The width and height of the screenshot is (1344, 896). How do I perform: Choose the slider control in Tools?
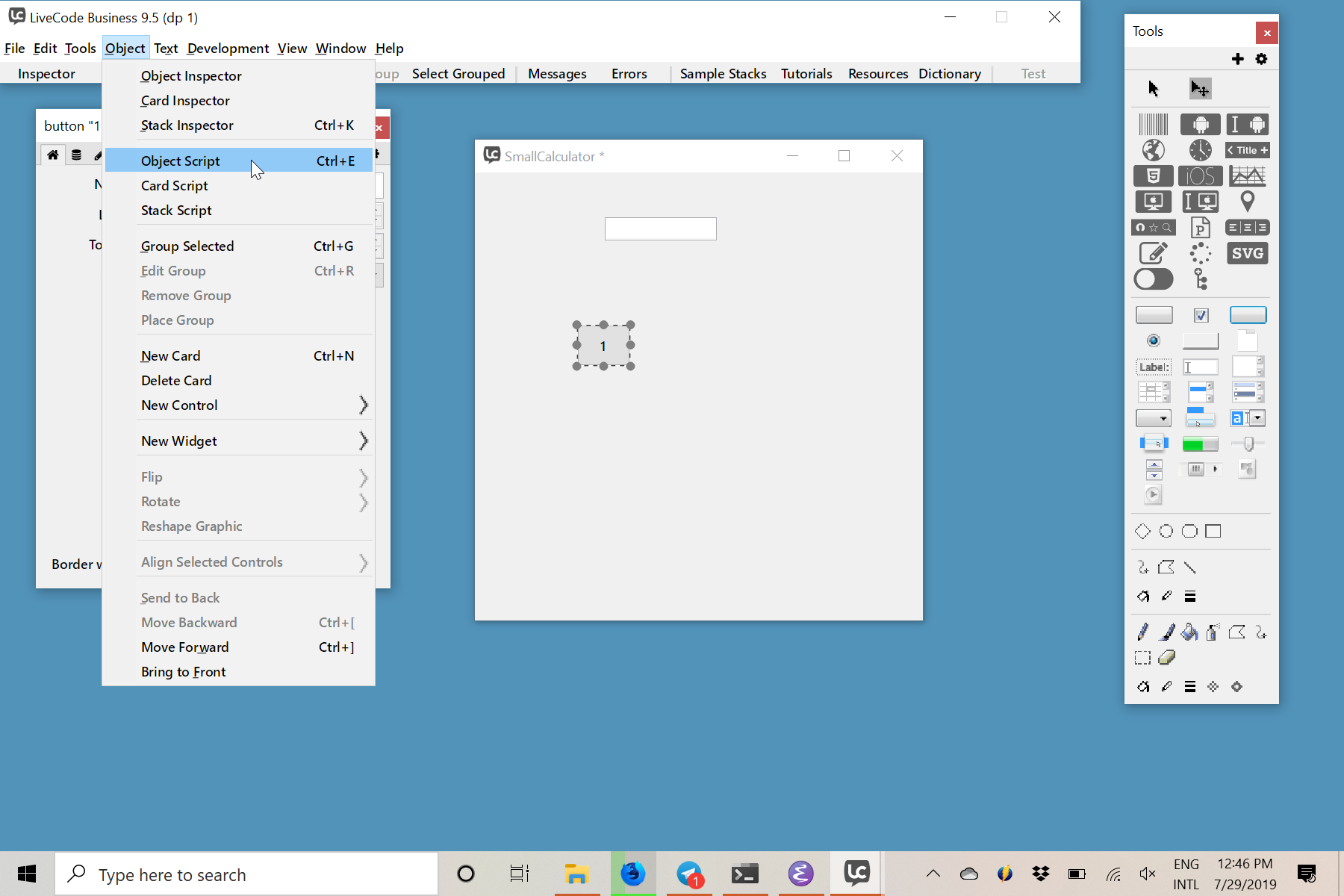click(1248, 444)
